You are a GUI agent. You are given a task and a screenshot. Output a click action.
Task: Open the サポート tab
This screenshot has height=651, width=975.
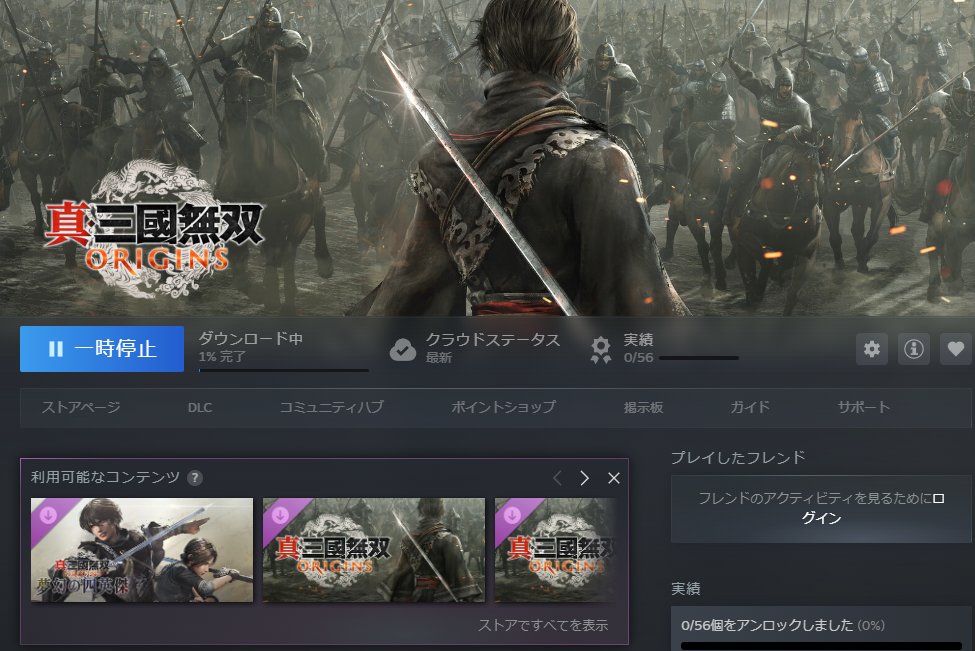864,407
